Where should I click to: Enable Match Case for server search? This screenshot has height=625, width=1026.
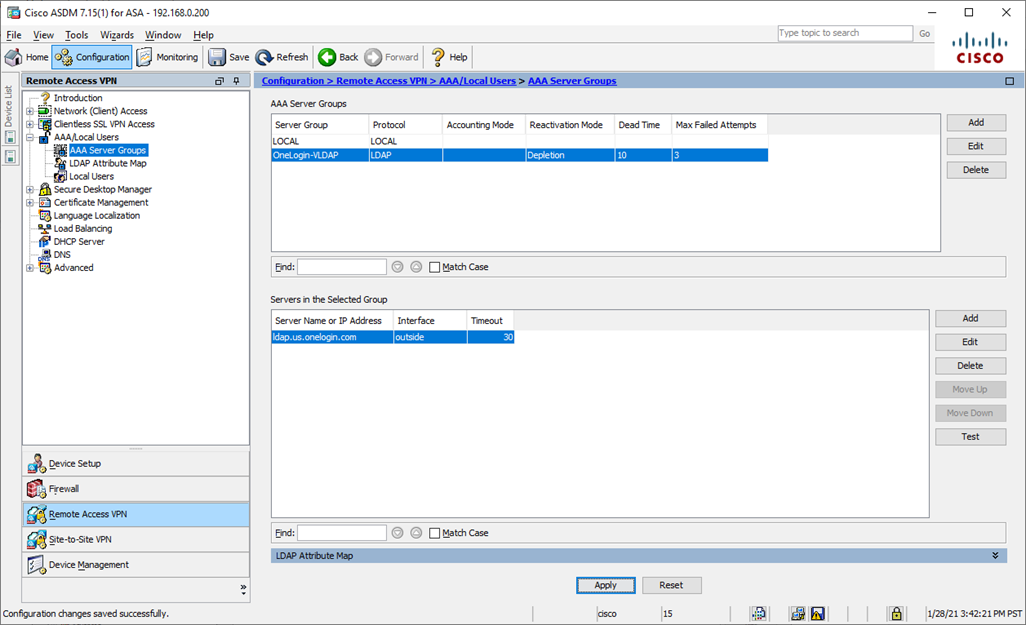pyautogui.click(x=435, y=532)
